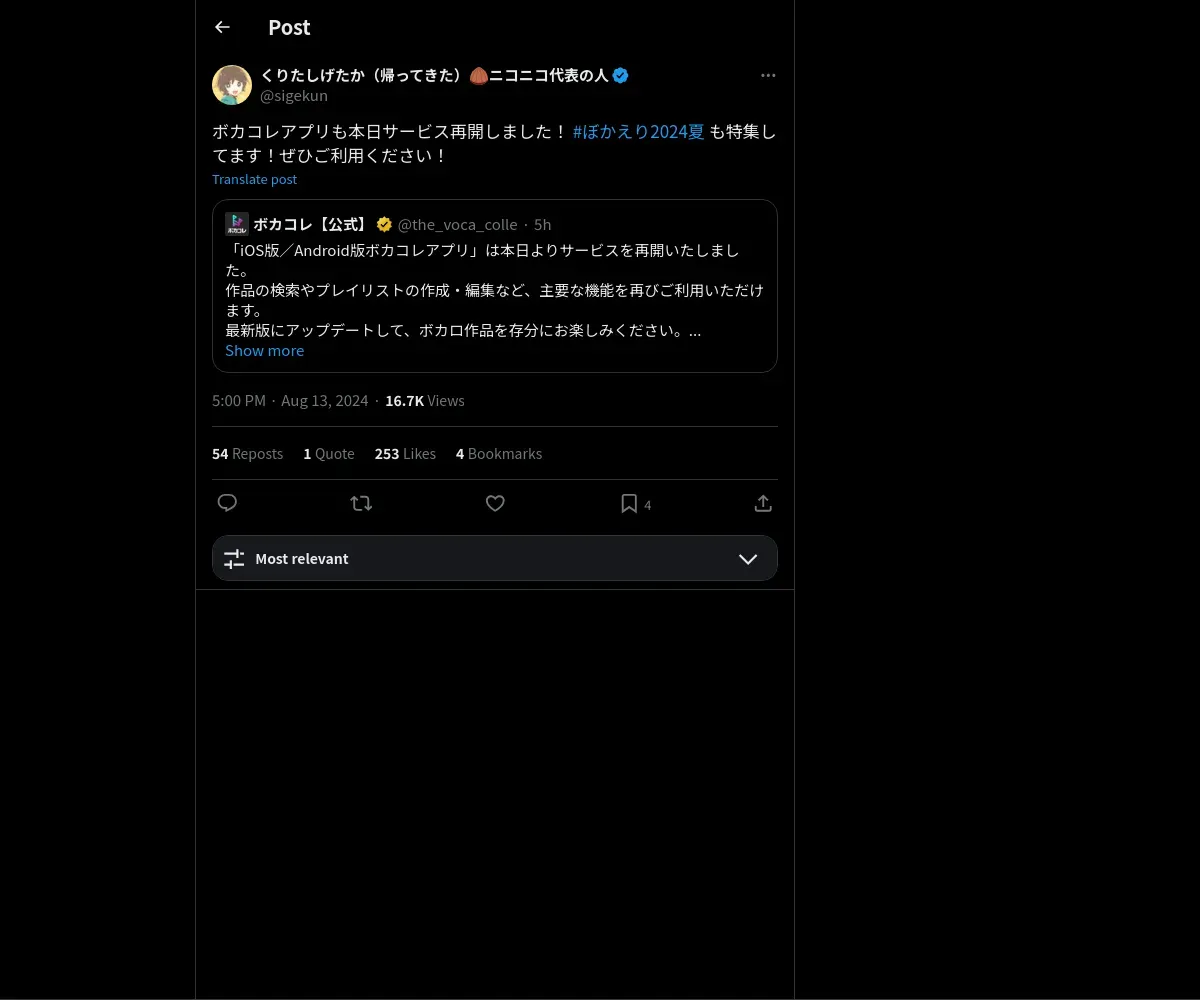
Task: Share the post using the upload icon
Action: [763, 503]
